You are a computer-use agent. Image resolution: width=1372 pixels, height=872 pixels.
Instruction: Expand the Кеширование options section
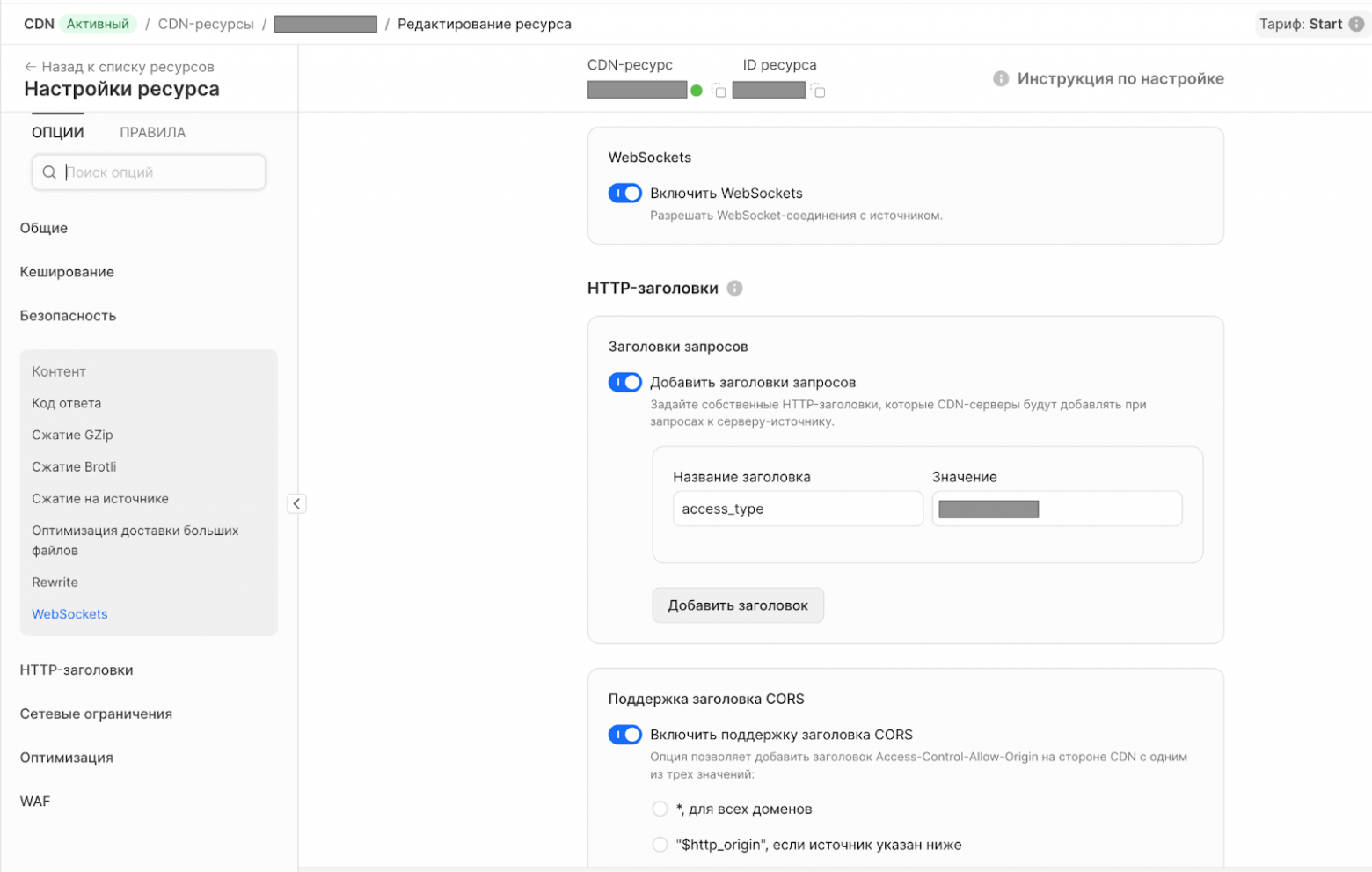click(x=67, y=272)
